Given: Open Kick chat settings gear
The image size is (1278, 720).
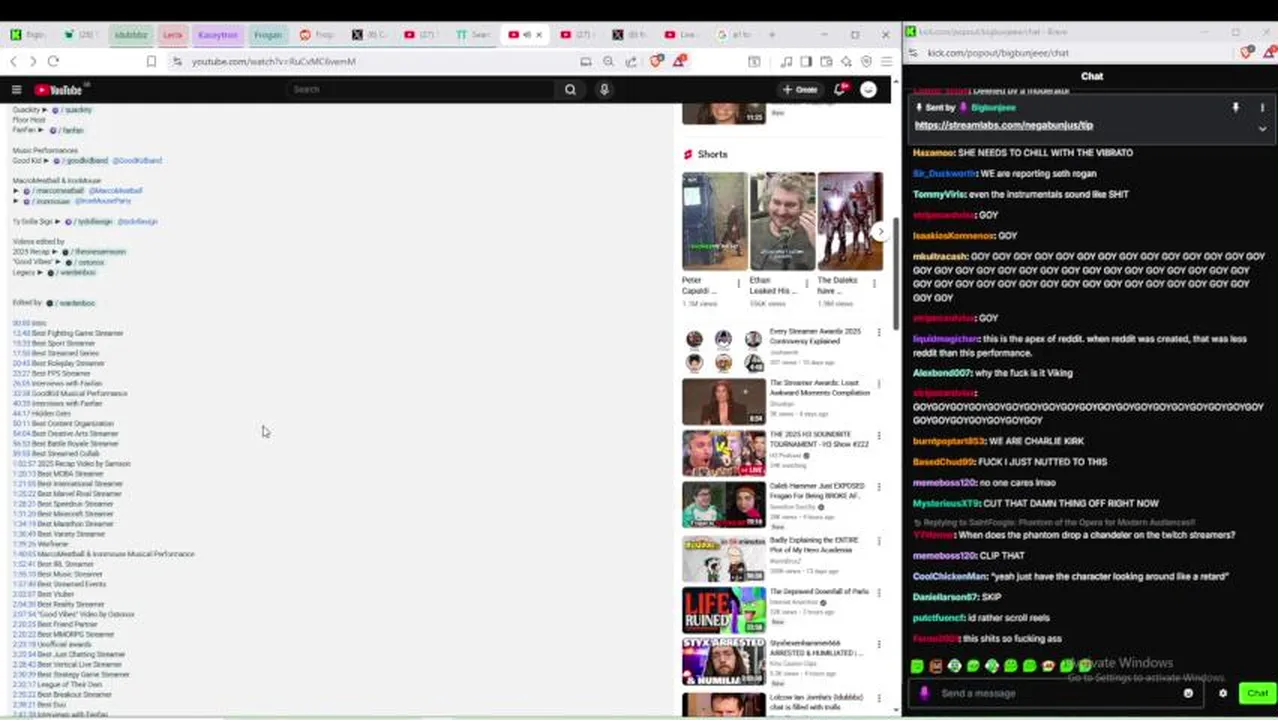Looking at the screenshot, I should coord(1222,693).
